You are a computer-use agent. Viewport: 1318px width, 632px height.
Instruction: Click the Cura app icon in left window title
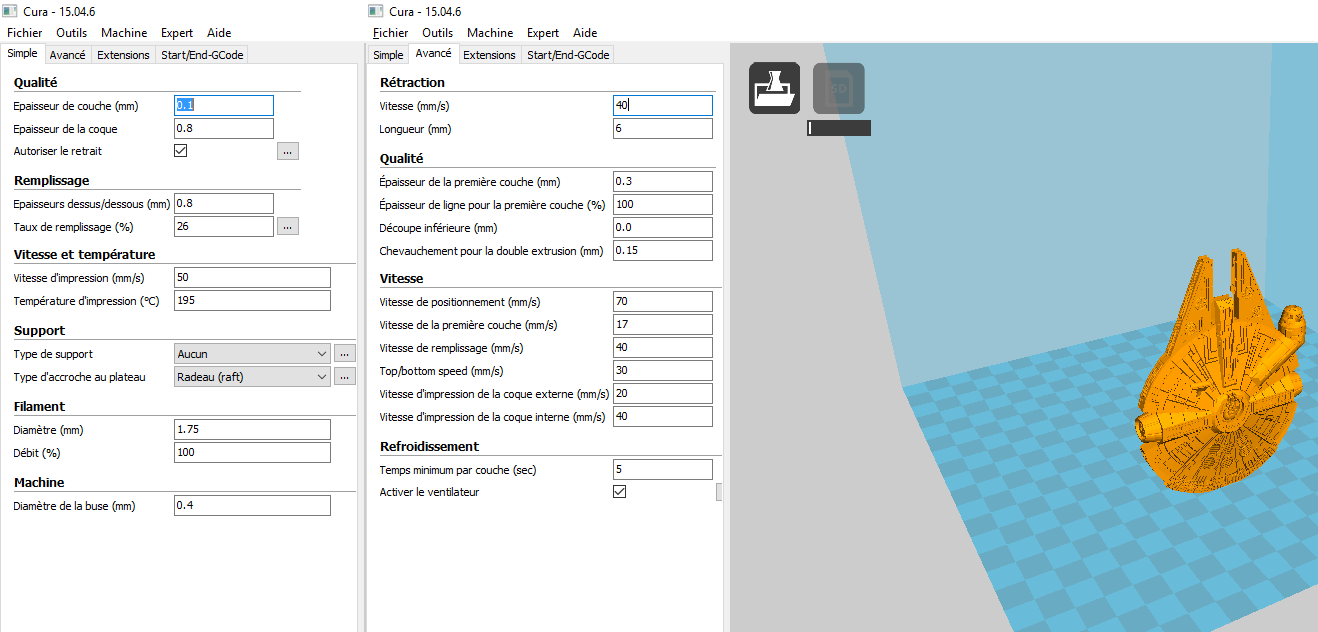(12, 10)
